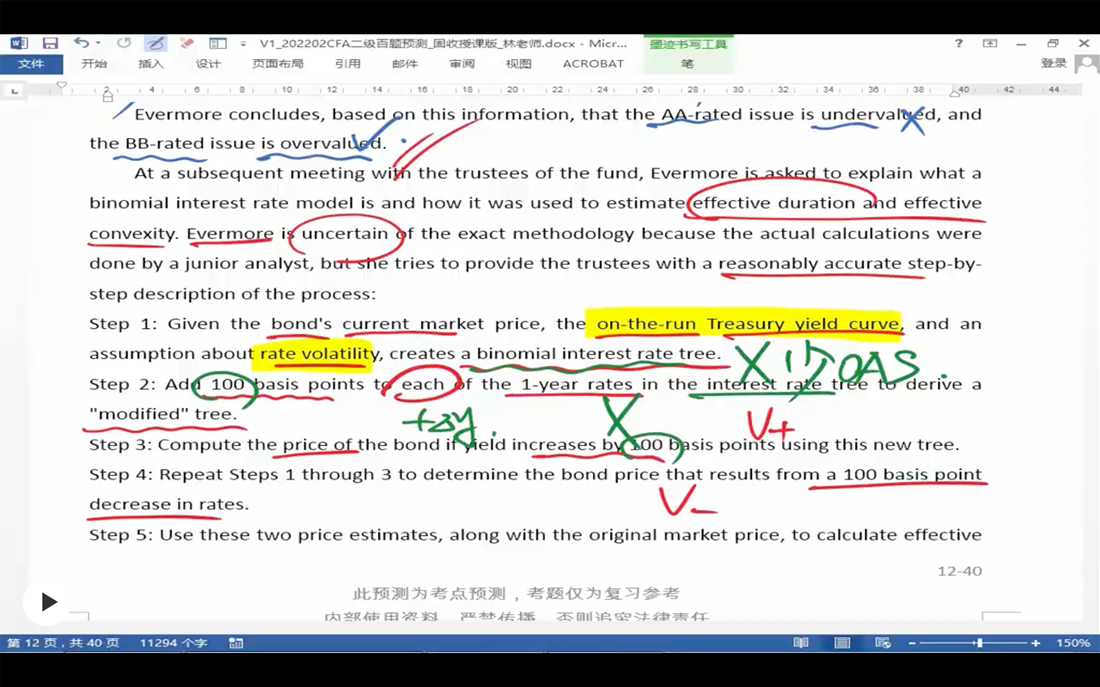Switch to the 视图 tab

click(x=518, y=64)
